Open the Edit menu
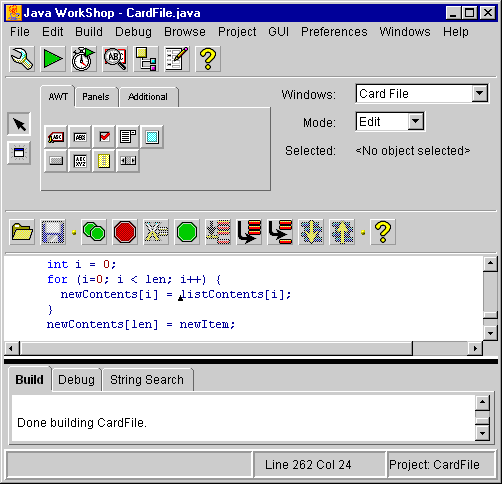Viewport: 502px width, 484px height. click(52, 32)
